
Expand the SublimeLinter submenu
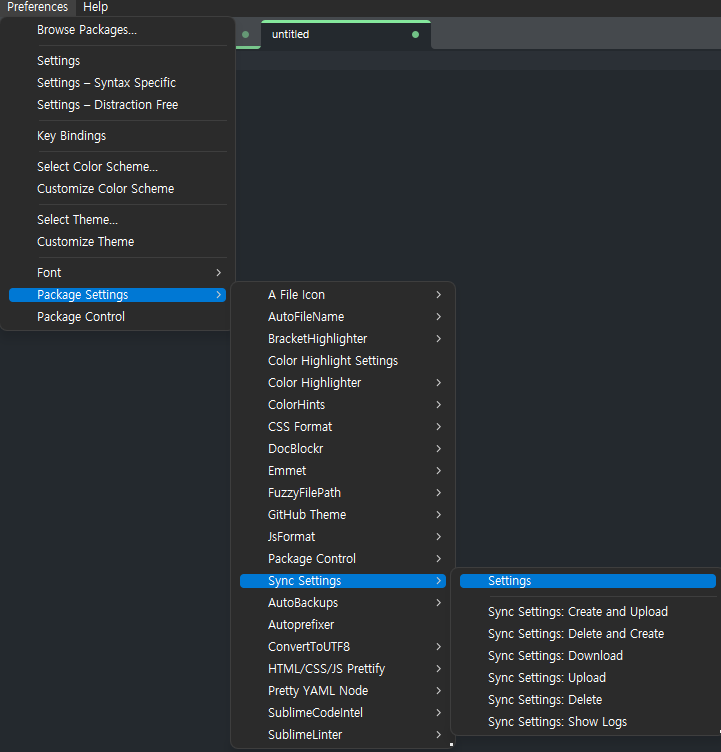point(343,735)
